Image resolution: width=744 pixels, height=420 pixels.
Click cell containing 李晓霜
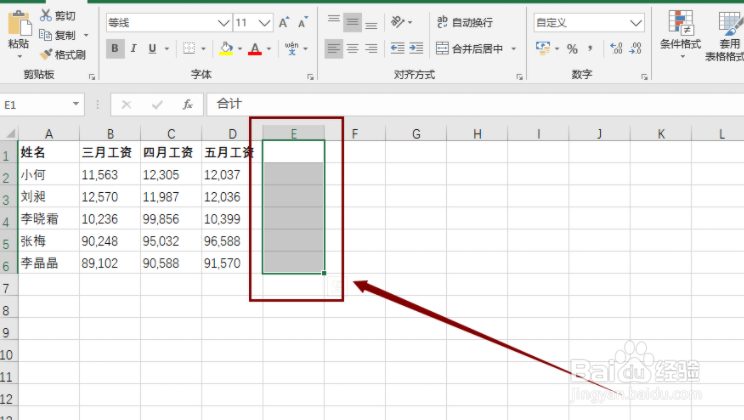[x=49, y=219]
